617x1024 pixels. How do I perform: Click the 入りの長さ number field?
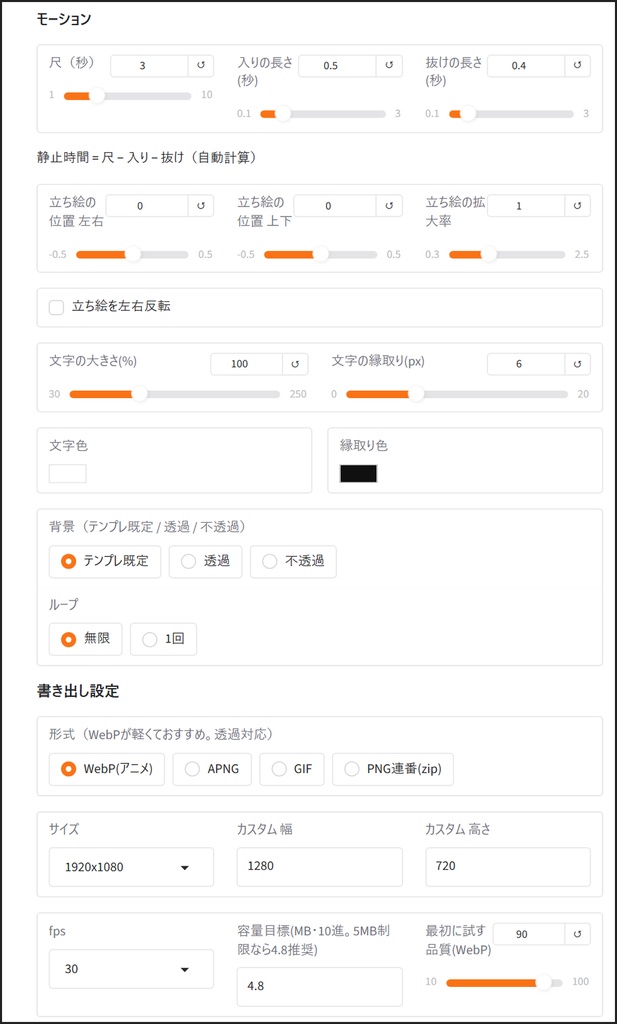[x=338, y=66]
